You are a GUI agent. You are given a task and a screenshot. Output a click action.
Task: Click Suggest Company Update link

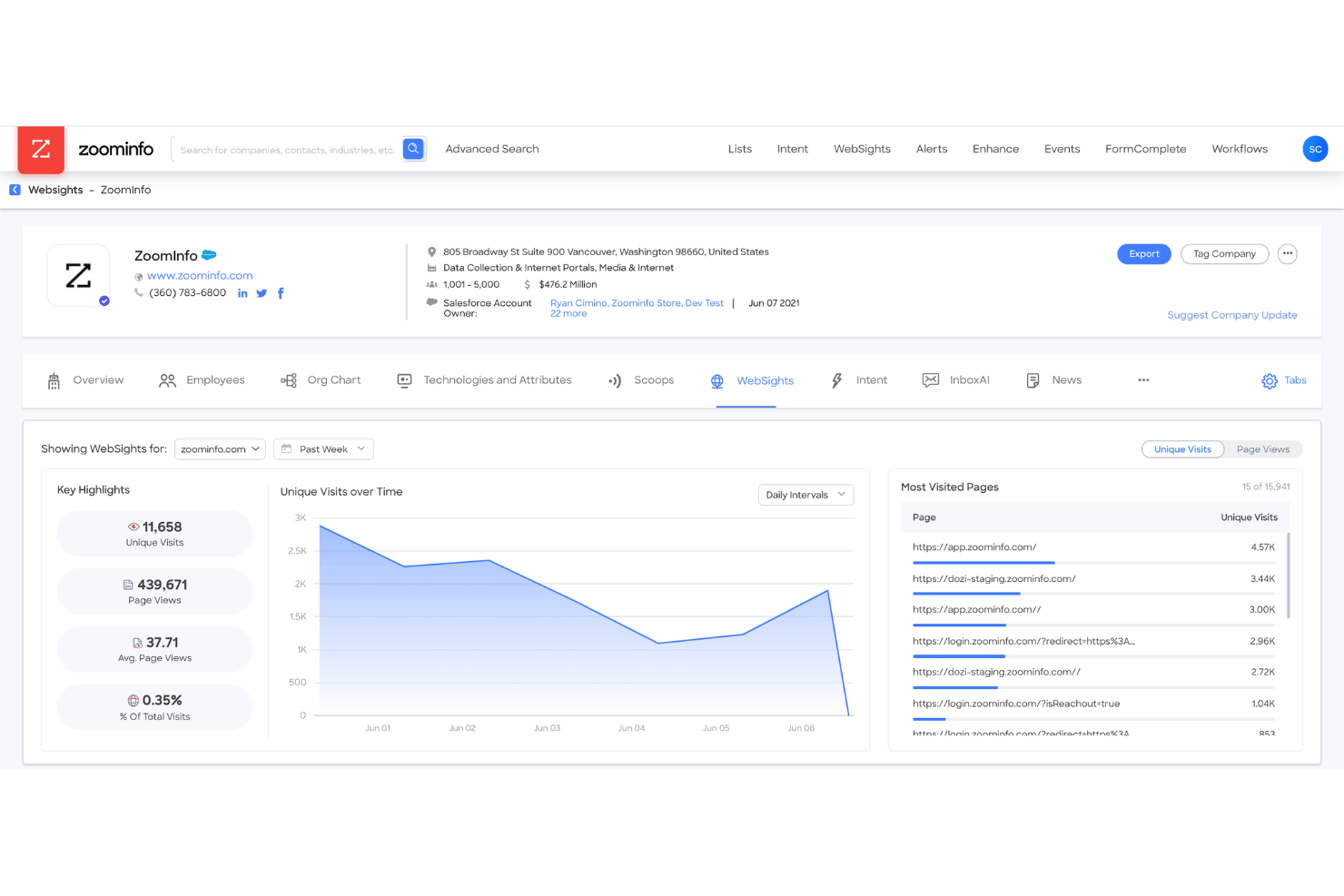tap(1232, 315)
